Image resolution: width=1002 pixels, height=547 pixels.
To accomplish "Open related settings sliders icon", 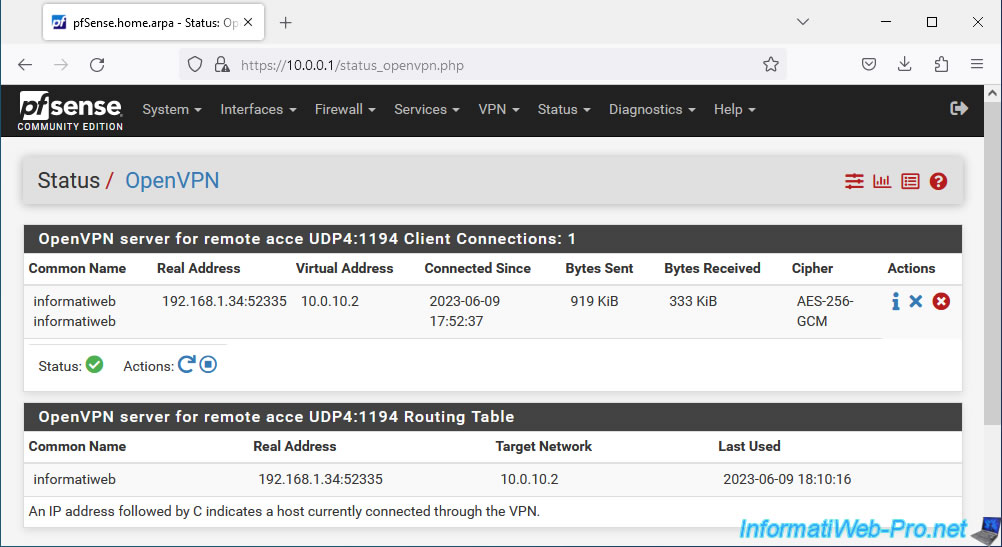I will [854, 181].
